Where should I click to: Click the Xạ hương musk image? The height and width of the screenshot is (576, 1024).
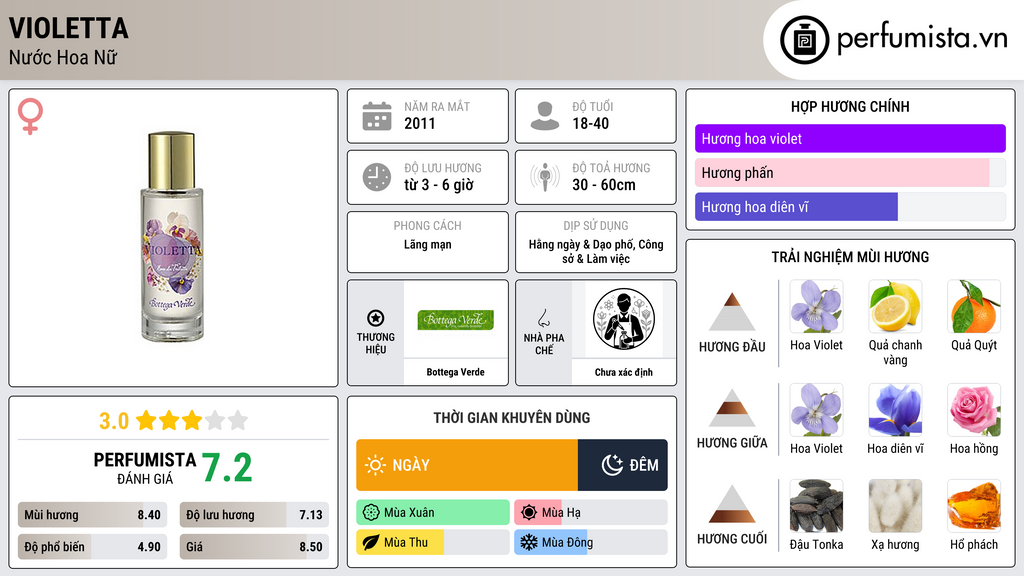coord(895,505)
